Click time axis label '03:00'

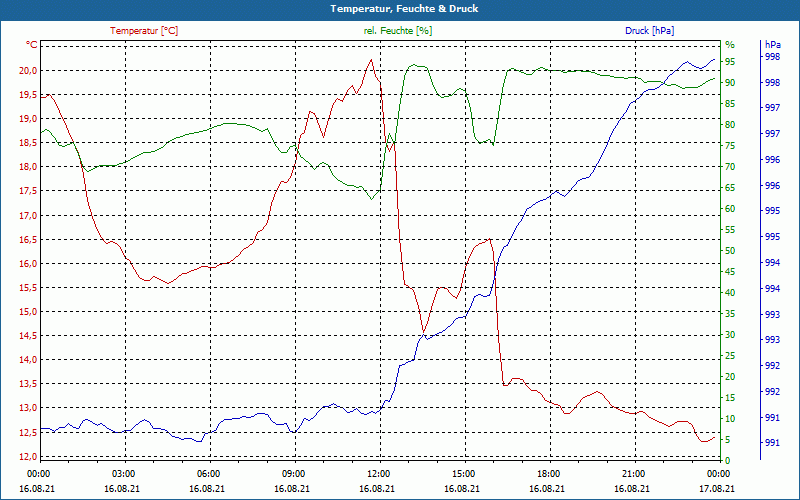[122, 473]
